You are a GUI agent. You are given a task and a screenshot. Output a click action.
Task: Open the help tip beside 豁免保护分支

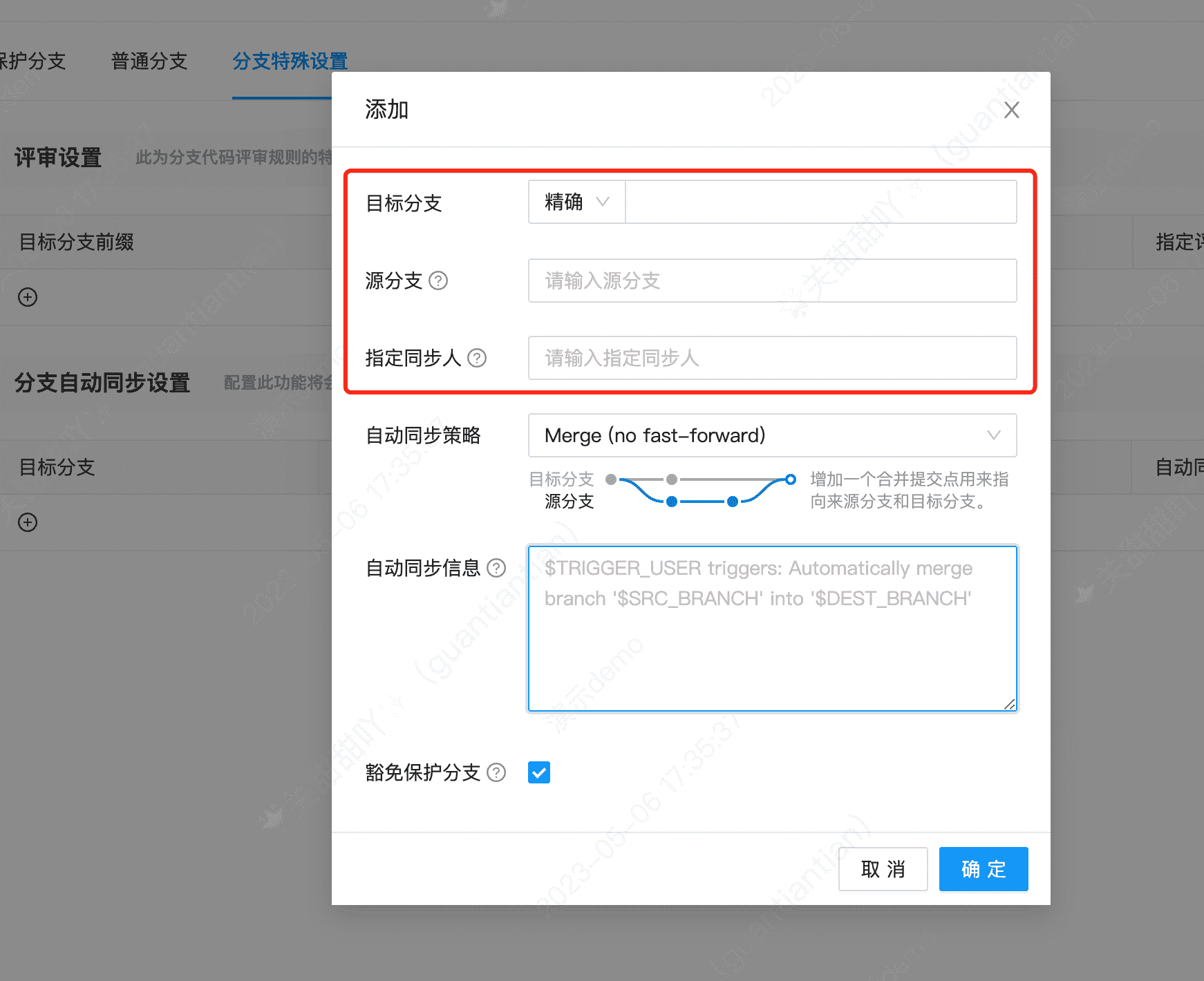496,772
